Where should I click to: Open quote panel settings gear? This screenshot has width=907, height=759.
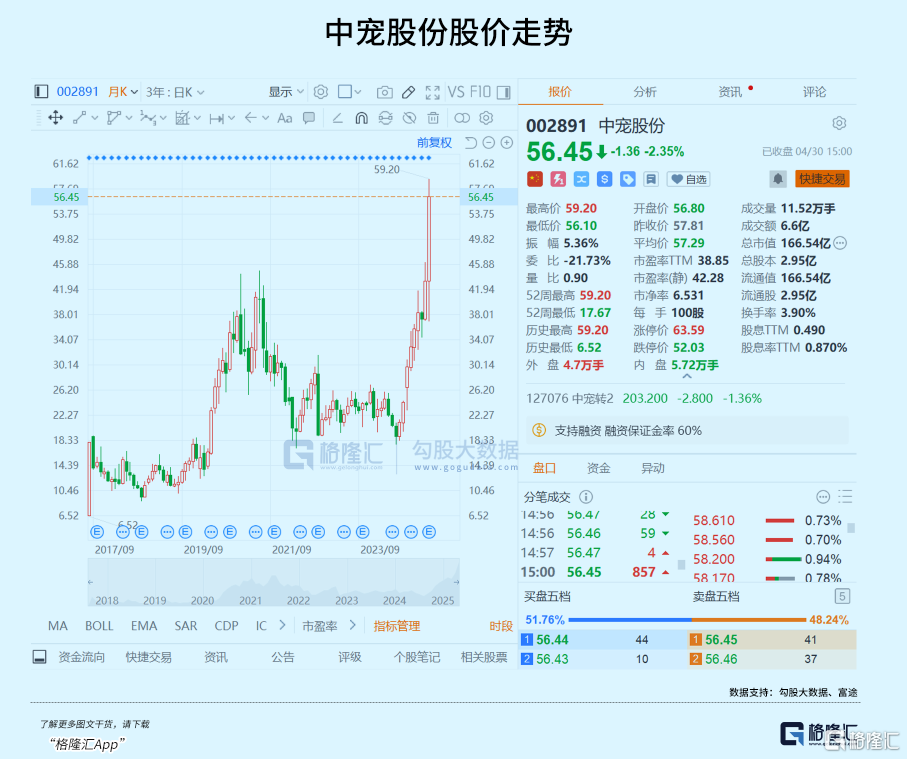click(839, 123)
